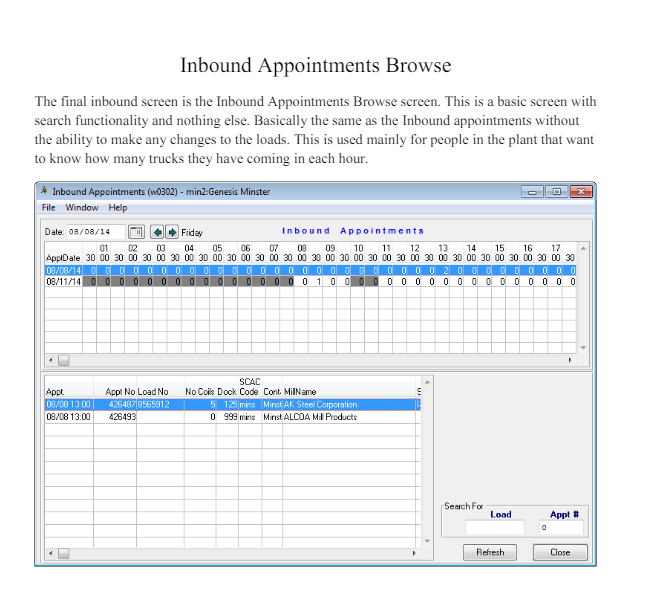Screen dimensions: 657x592
Task: Click the No Coils column header
Action: (x=200, y=391)
